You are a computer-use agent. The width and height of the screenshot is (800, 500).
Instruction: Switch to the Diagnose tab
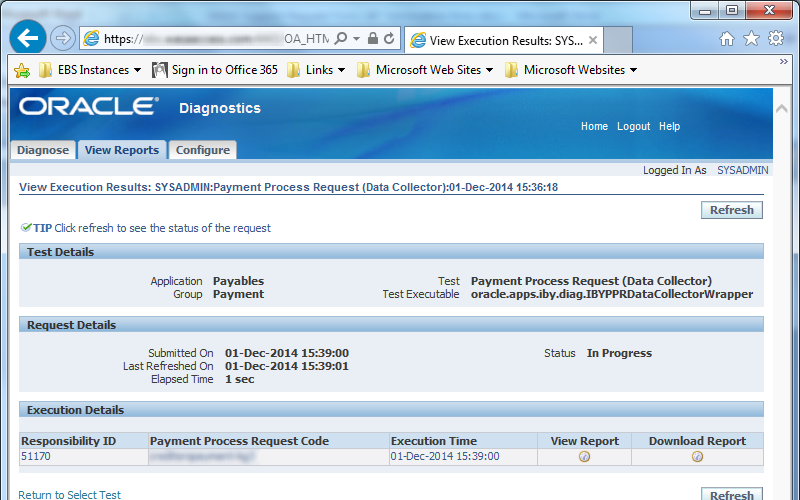point(43,150)
